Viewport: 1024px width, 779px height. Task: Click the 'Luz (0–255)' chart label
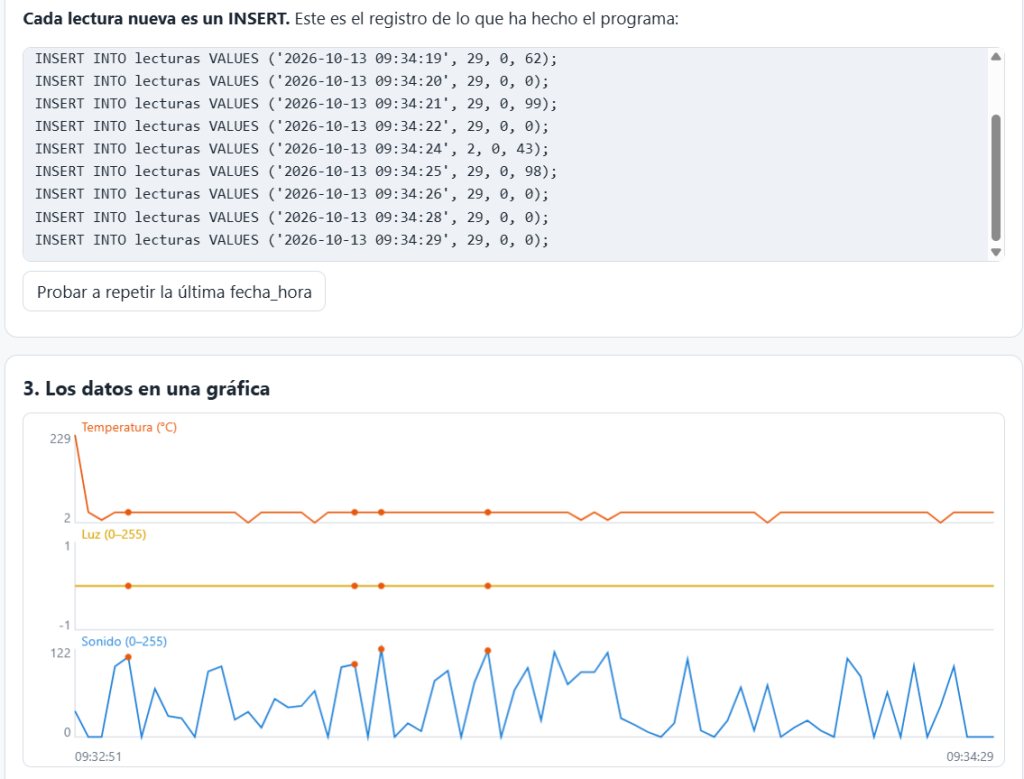pos(114,534)
